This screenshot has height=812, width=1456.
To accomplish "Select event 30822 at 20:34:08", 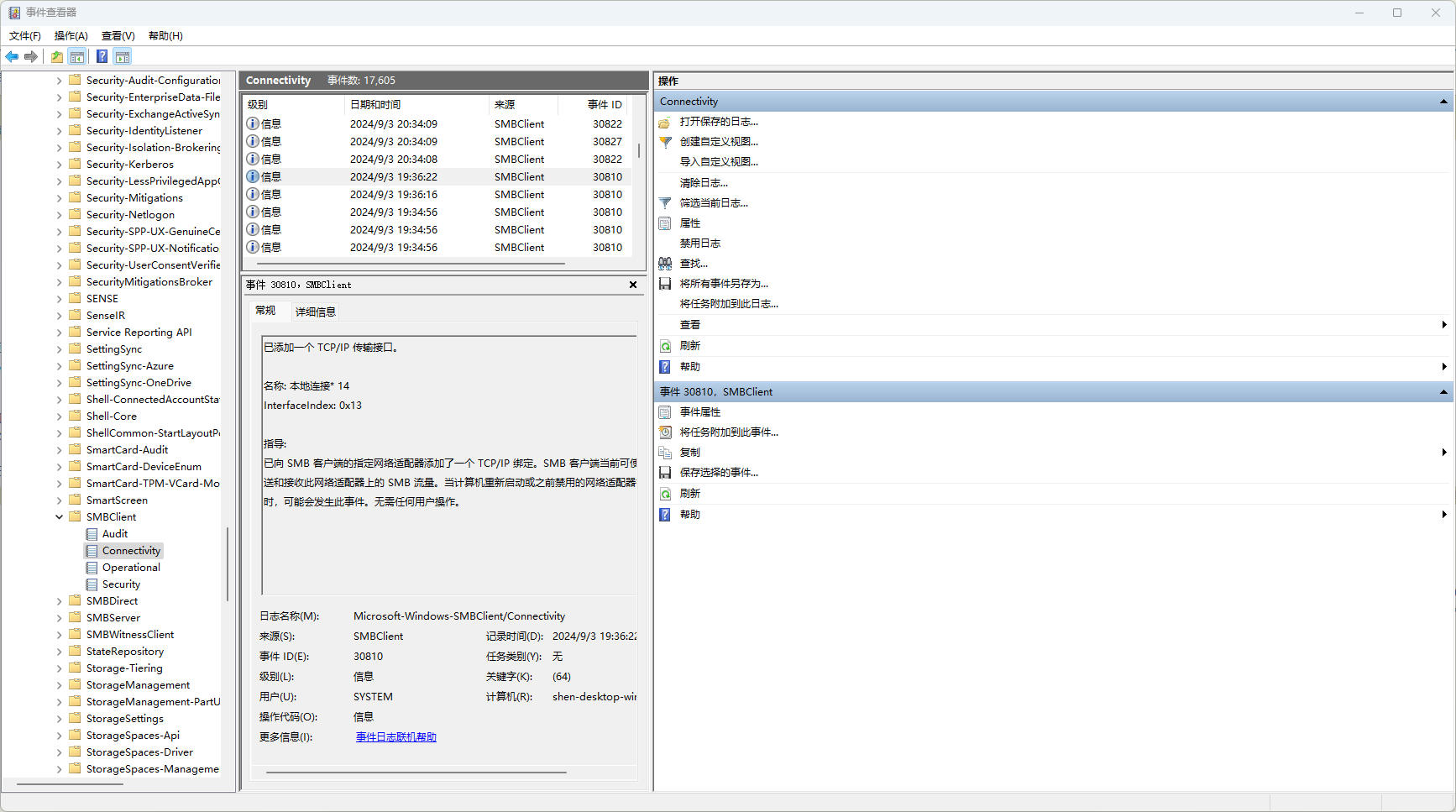I will 437,160.
